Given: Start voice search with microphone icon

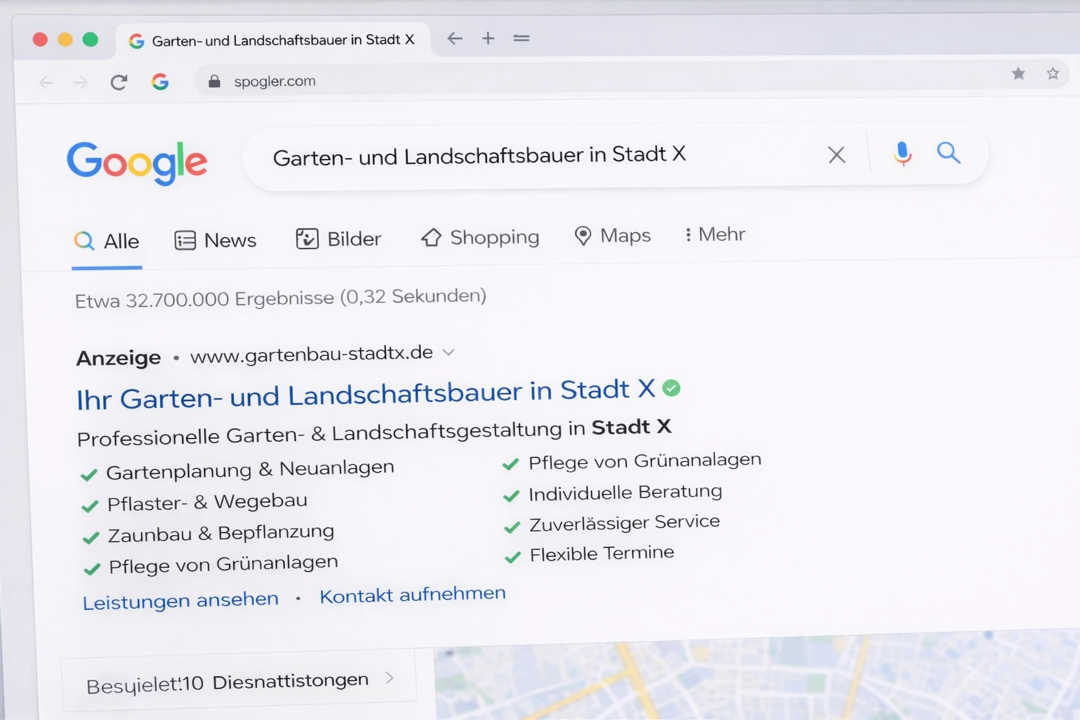Looking at the screenshot, I should [x=902, y=153].
